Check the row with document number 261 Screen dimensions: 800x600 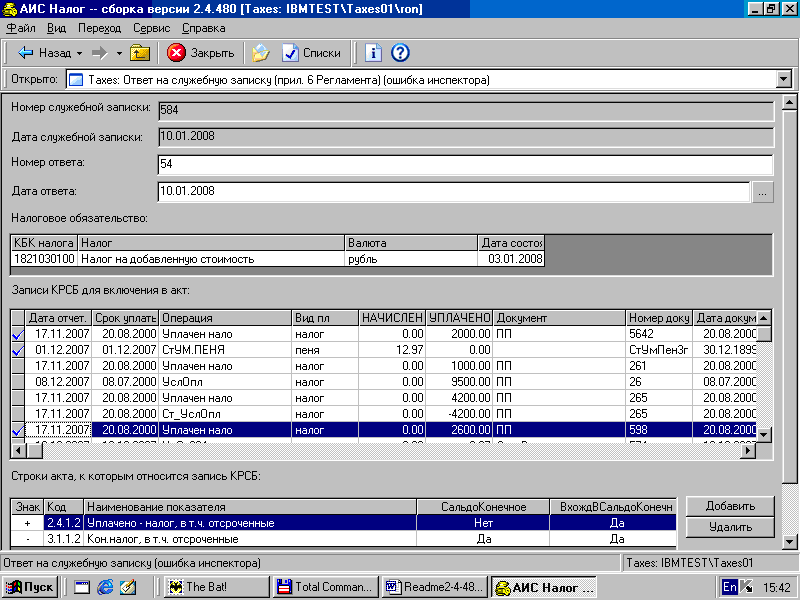pos(17,366)
